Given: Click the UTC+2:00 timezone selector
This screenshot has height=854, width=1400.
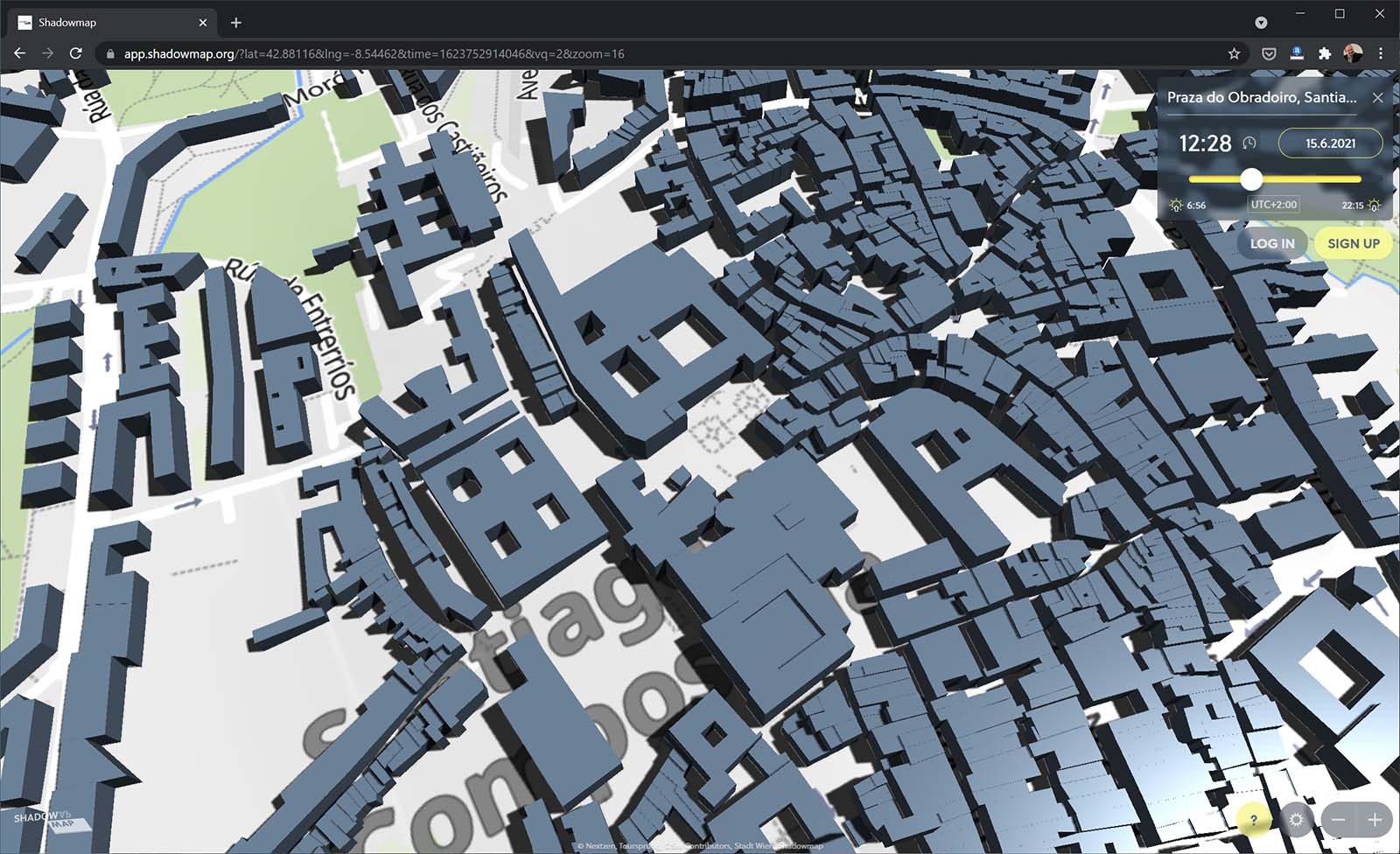Looking at the screenshot, I should point(1273,205).
